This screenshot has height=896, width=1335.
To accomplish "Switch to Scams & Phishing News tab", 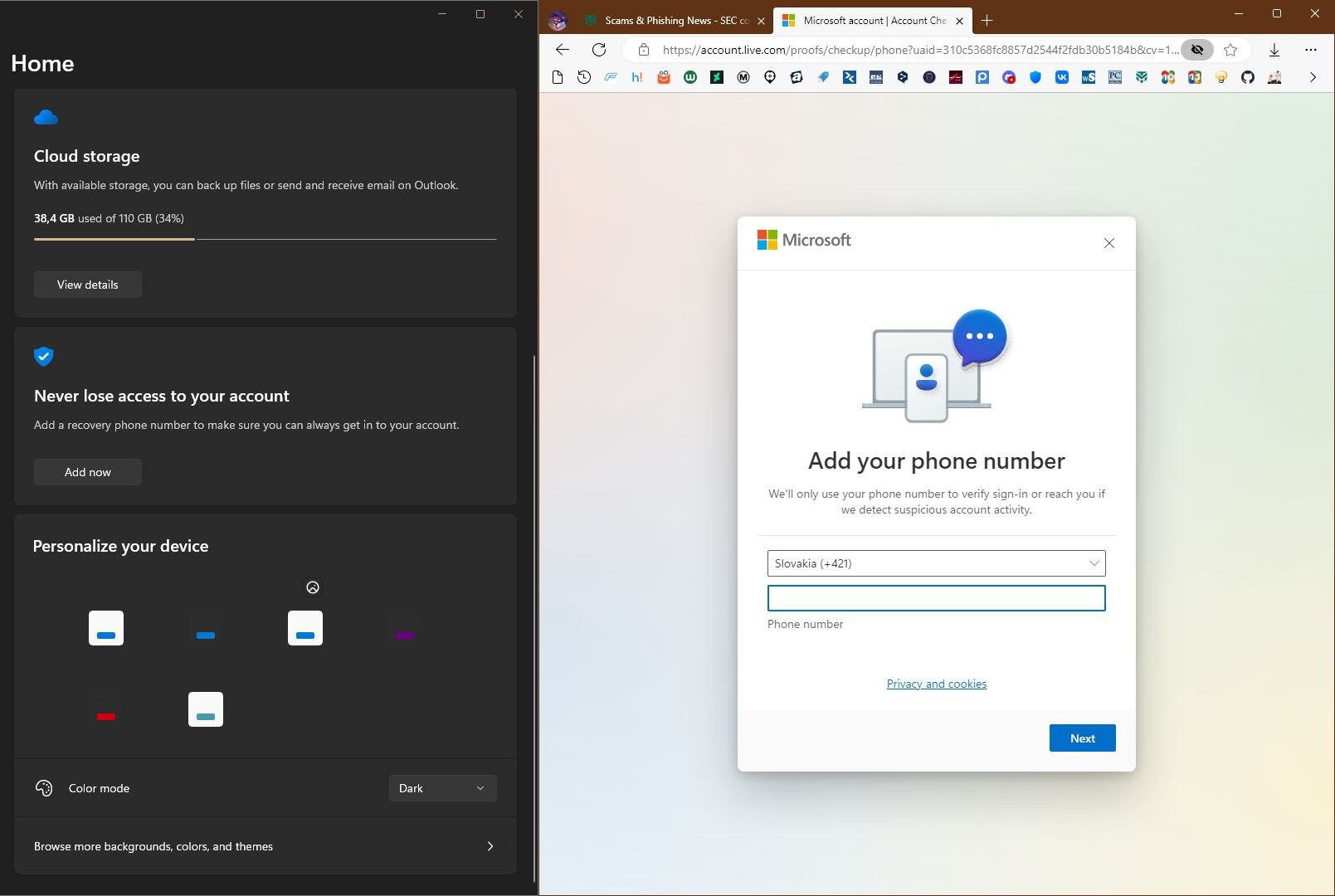I will coord(675,21).
